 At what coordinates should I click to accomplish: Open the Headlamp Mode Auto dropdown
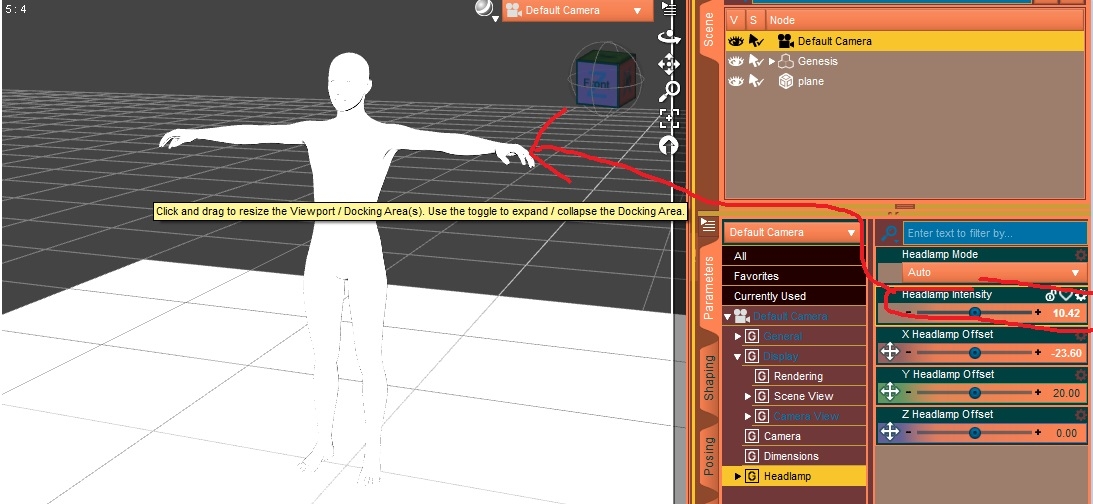pos(993,272)
